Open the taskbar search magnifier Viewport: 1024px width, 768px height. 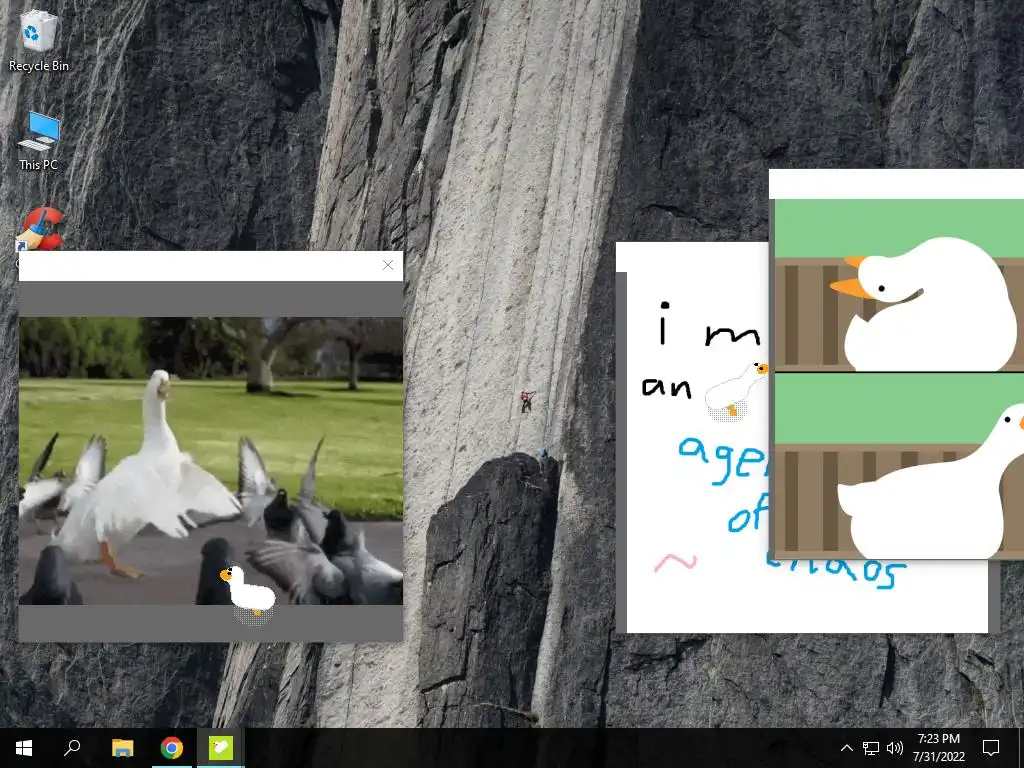(72, 748)
